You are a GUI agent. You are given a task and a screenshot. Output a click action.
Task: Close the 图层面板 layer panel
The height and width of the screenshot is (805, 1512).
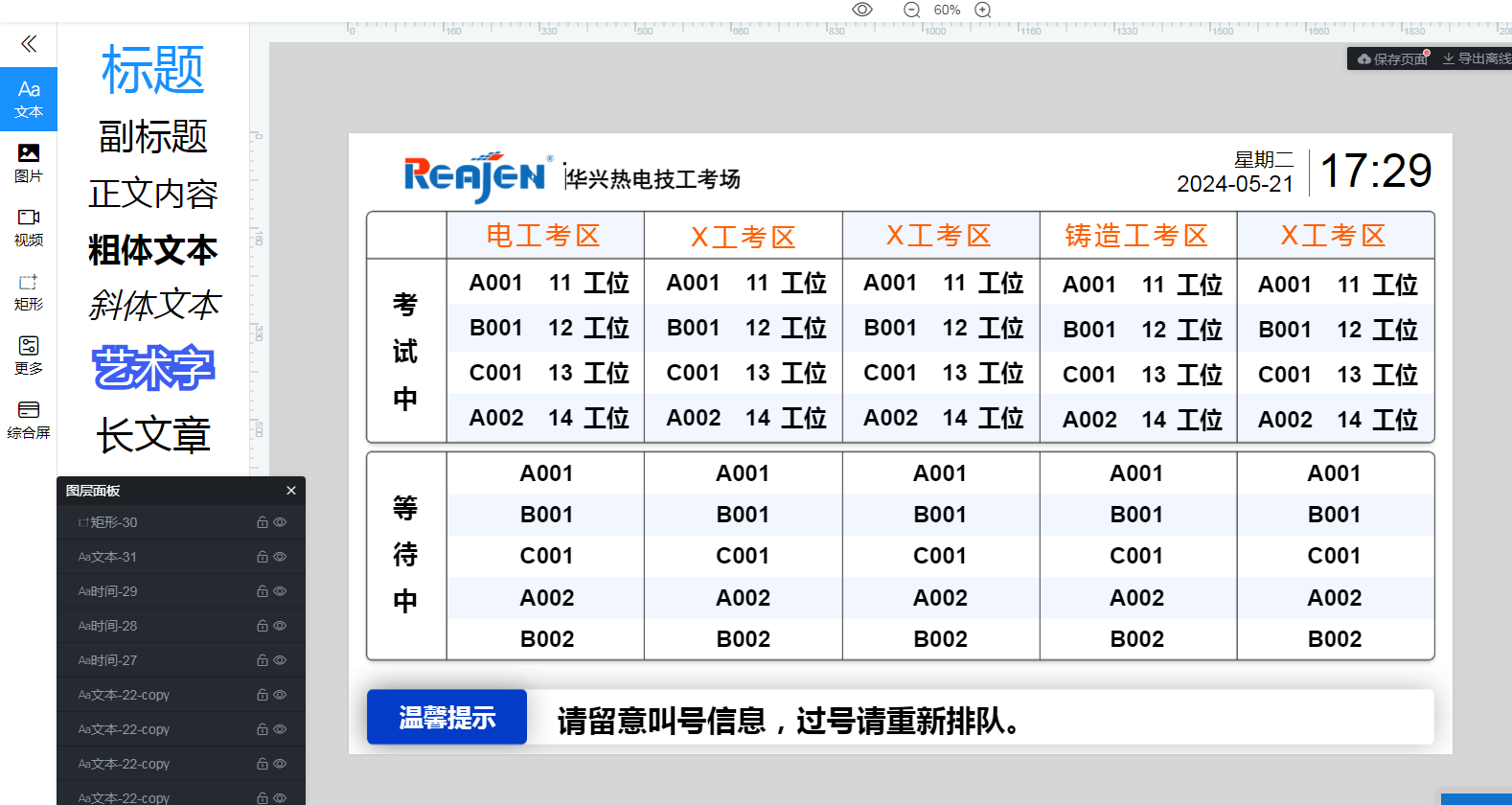[x=291, y=491]
